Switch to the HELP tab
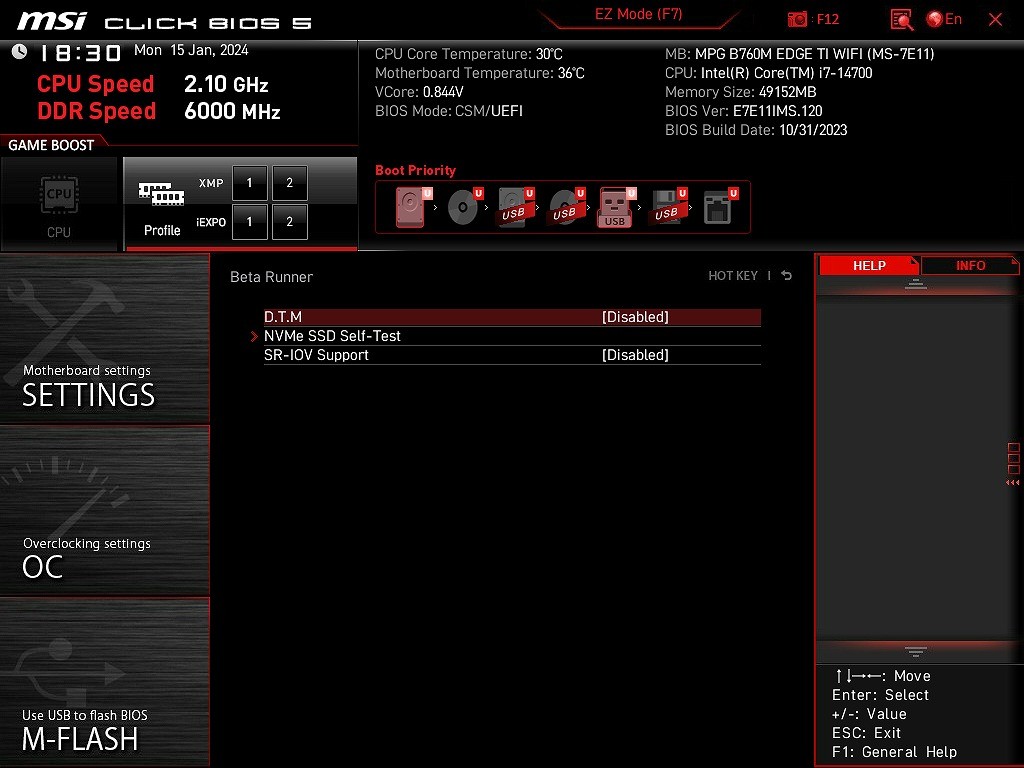 click(x=869, y=266)
